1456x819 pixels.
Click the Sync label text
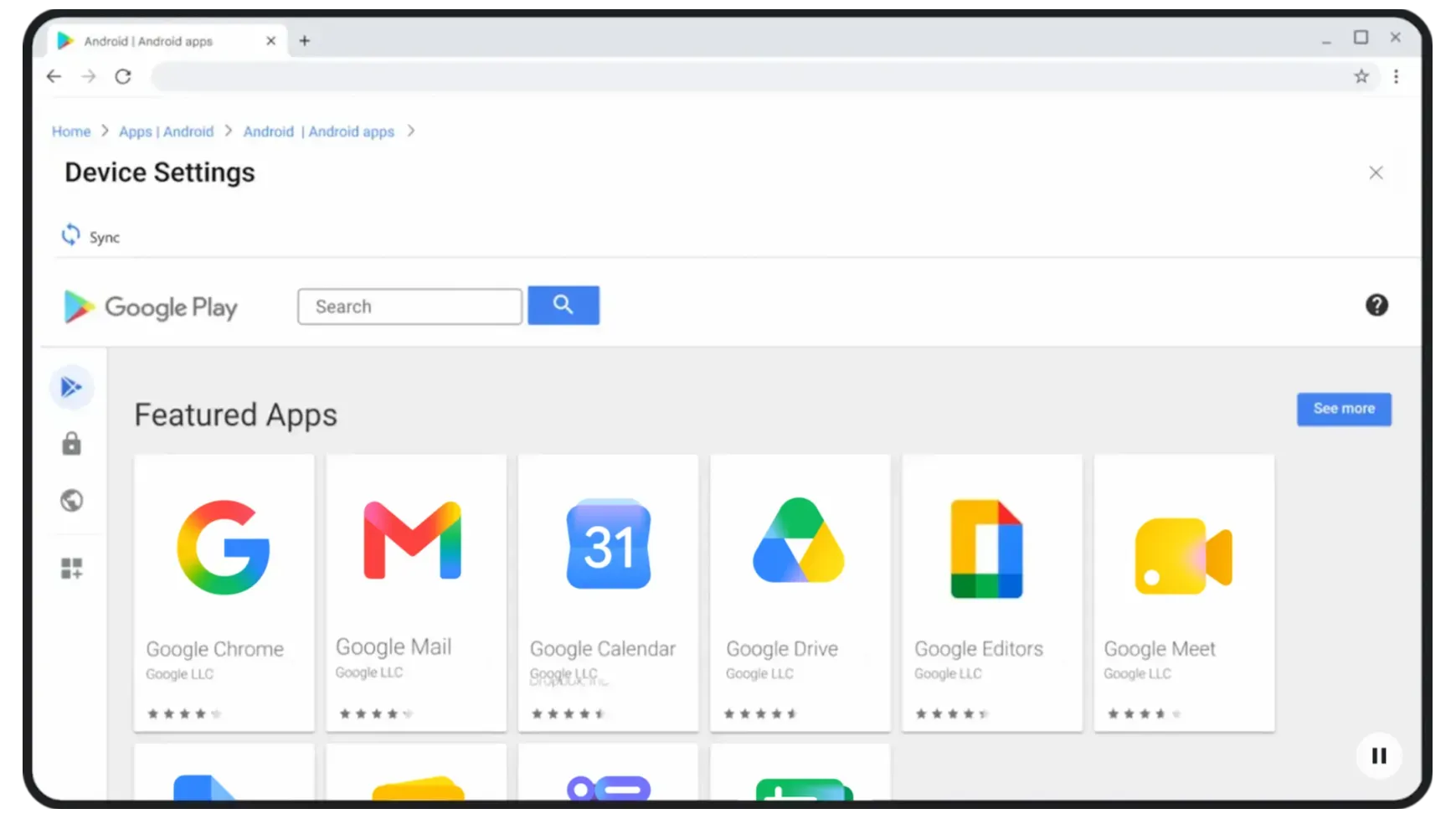105,238
